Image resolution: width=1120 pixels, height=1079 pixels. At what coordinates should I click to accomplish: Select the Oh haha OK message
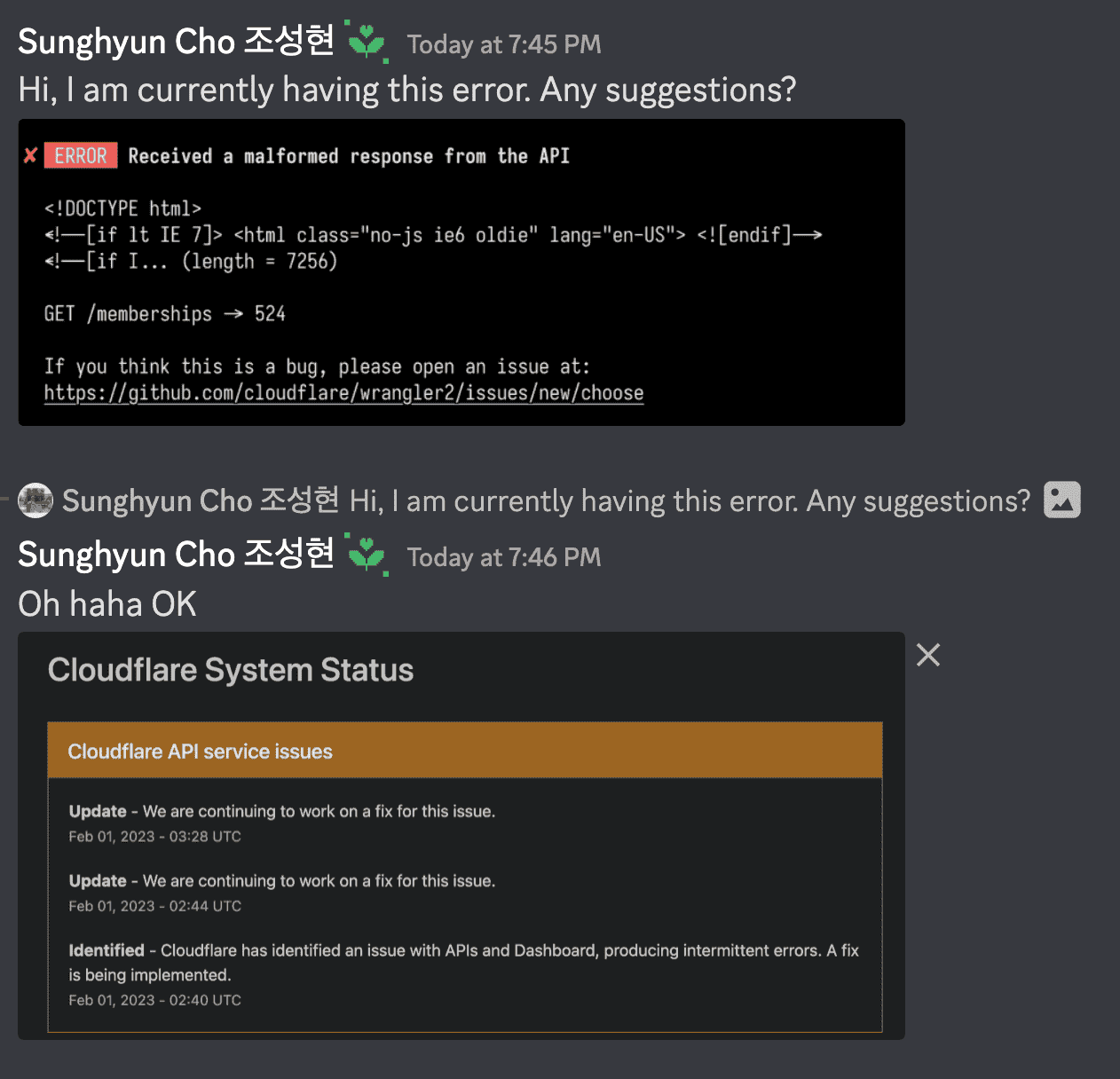106,603
